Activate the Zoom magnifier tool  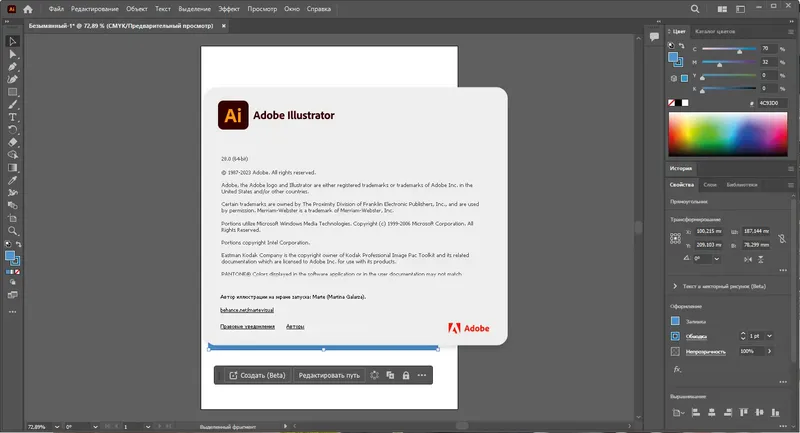pyautogui.click(x=13, y=231)
